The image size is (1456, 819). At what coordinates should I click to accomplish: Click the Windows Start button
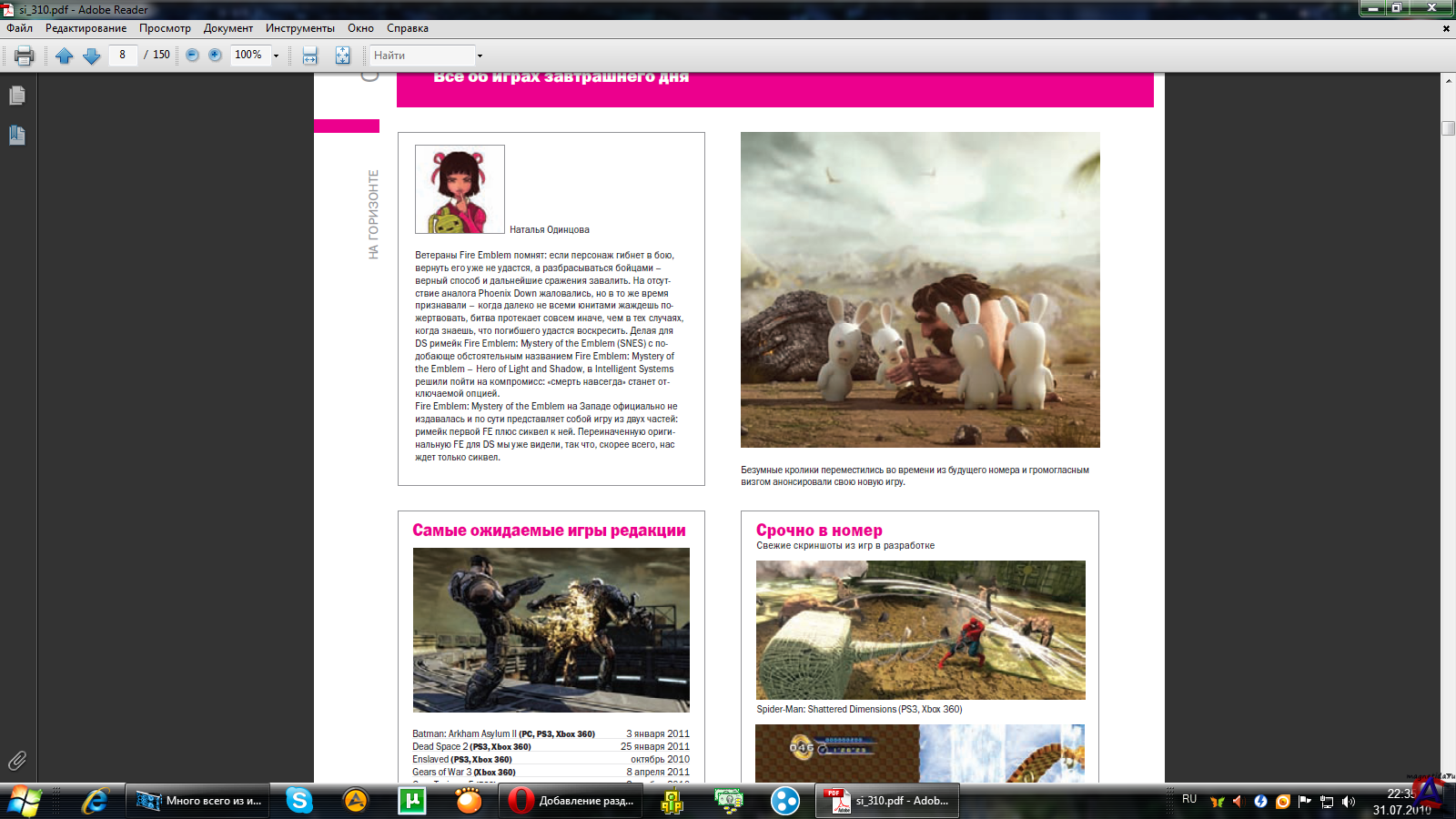25,801
